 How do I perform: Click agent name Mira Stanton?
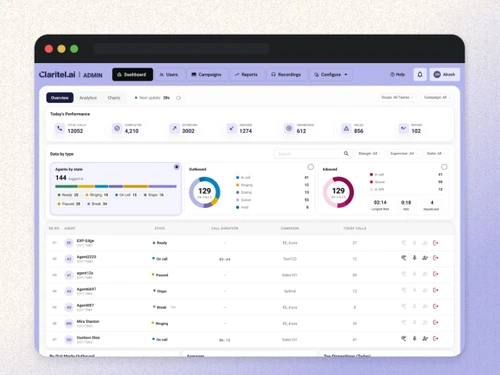(x=88, y=321)
